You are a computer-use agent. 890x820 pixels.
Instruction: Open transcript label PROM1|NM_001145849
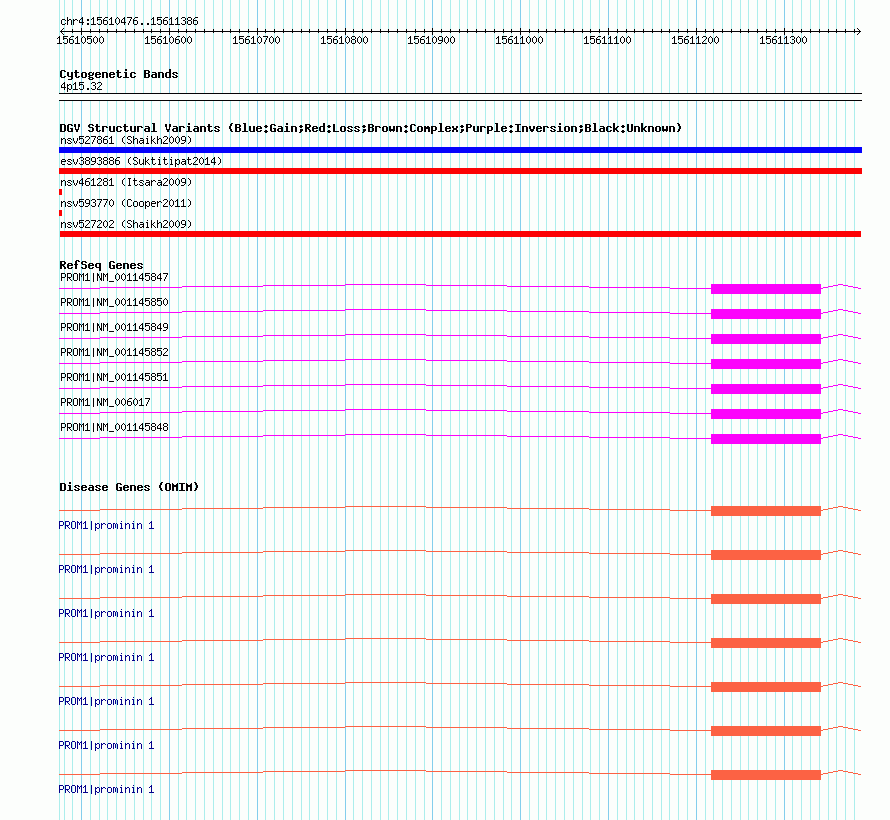114,327
